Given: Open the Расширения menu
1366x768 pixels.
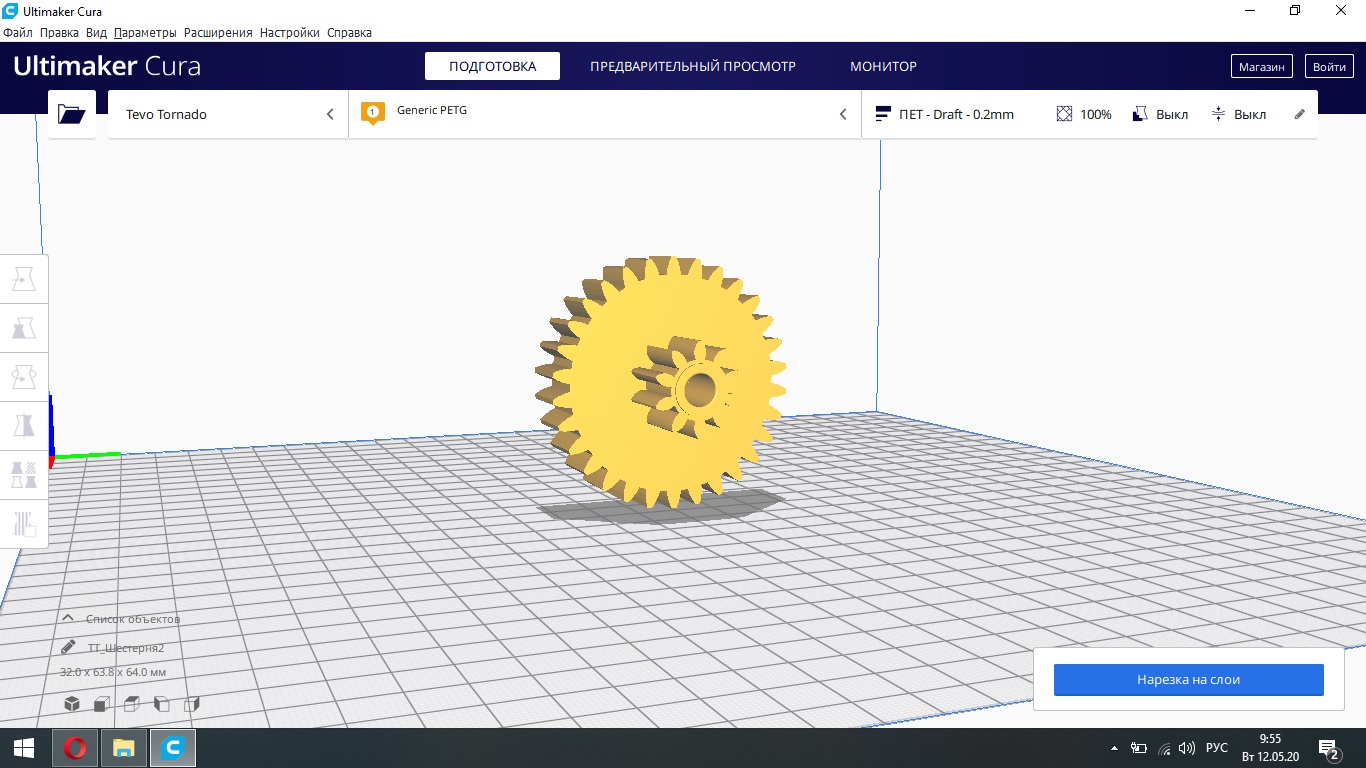Looking at the screenshot, I should (x=218, y=33).
